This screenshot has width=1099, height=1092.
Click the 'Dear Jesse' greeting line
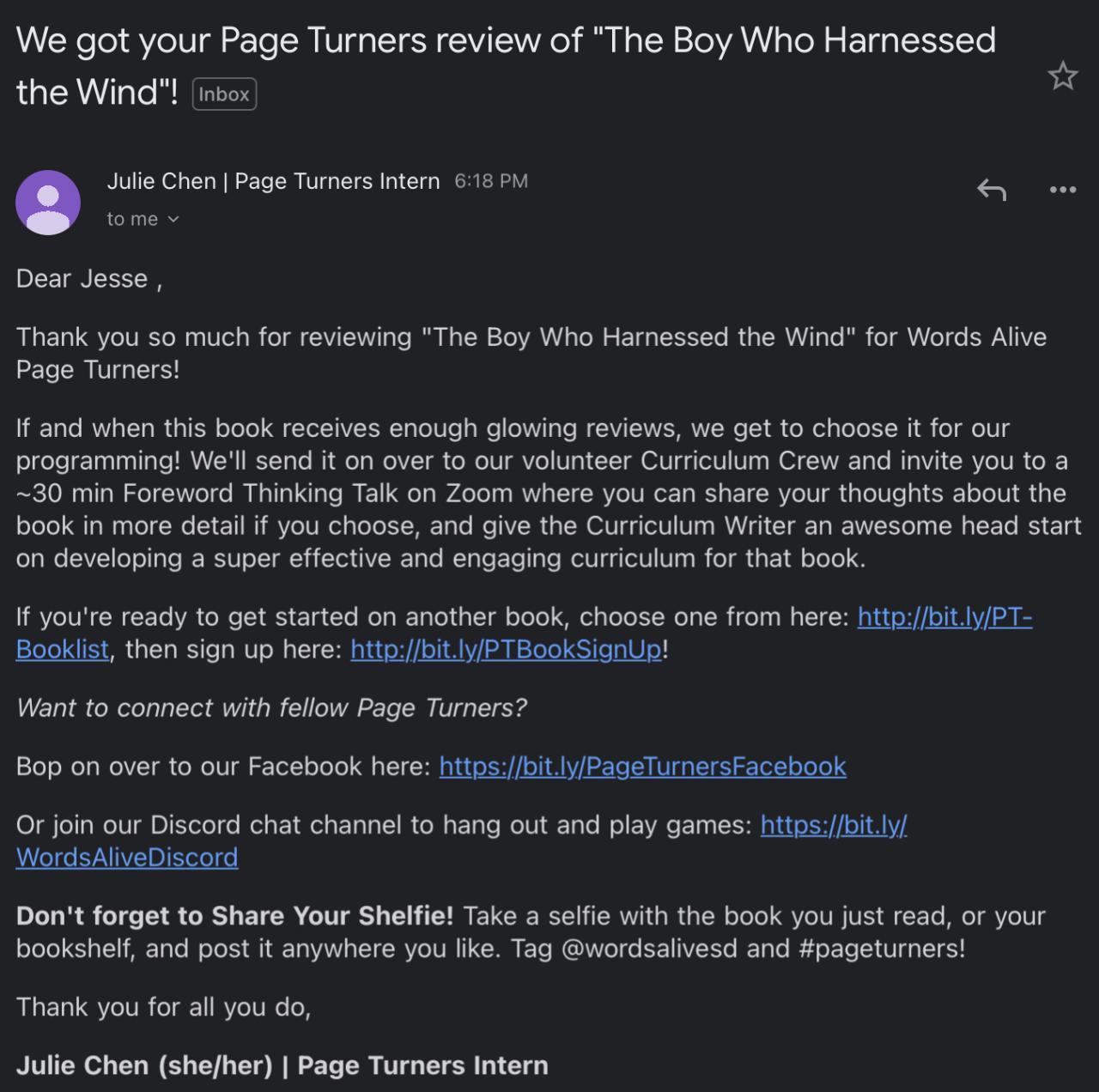(x=89, y=279)
